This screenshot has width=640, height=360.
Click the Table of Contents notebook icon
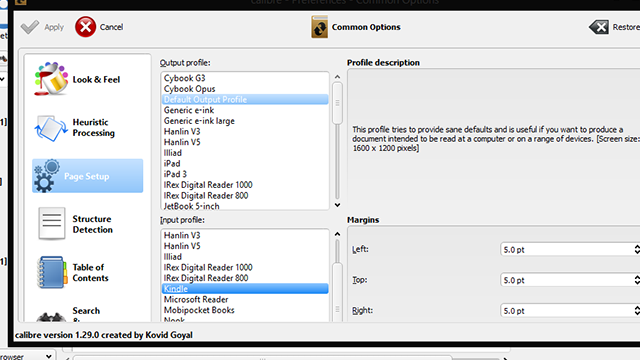[51, 272]
